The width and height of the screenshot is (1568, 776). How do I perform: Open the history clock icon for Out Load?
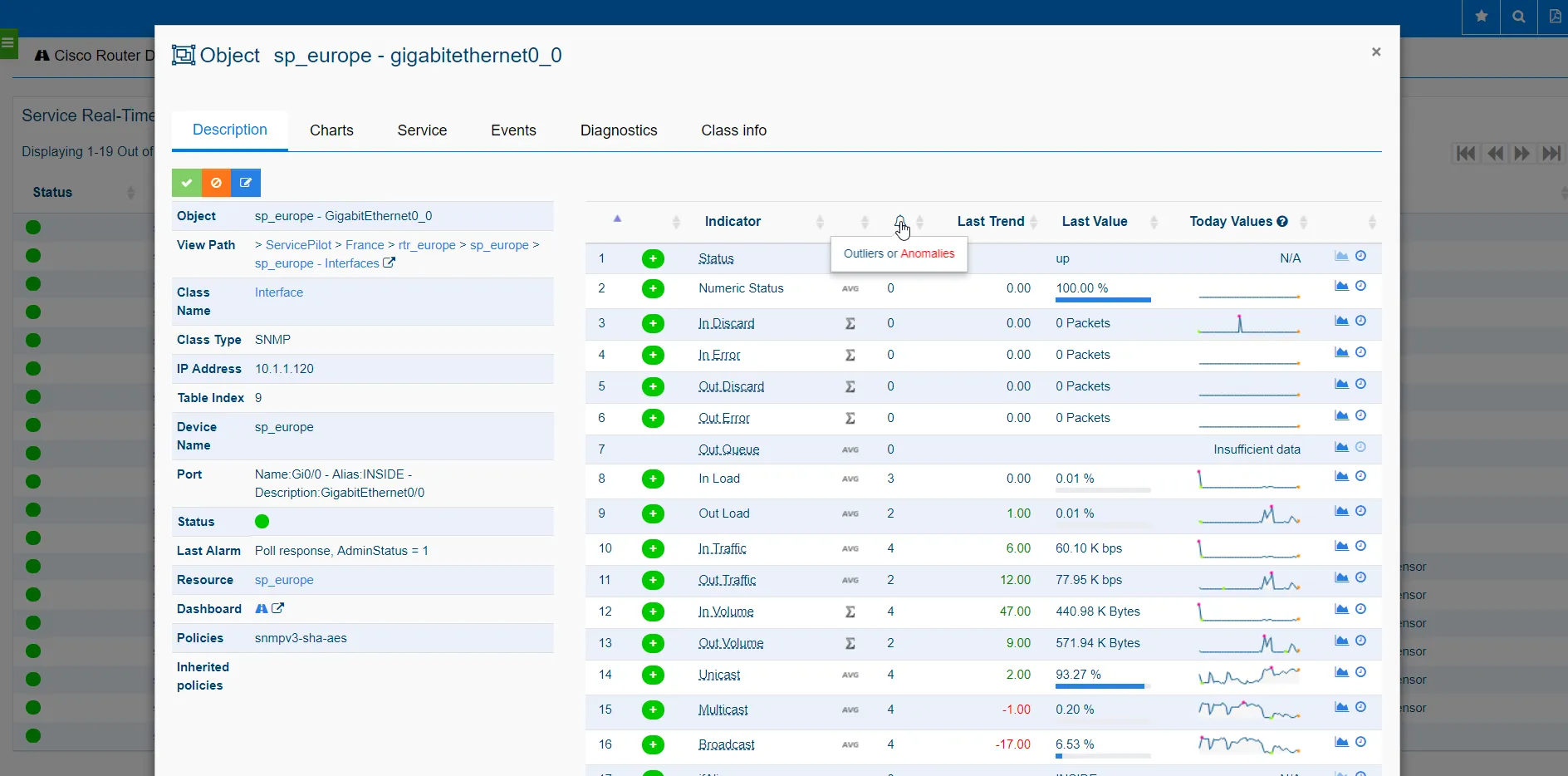pyautogui.click(x=1361, y=513)
